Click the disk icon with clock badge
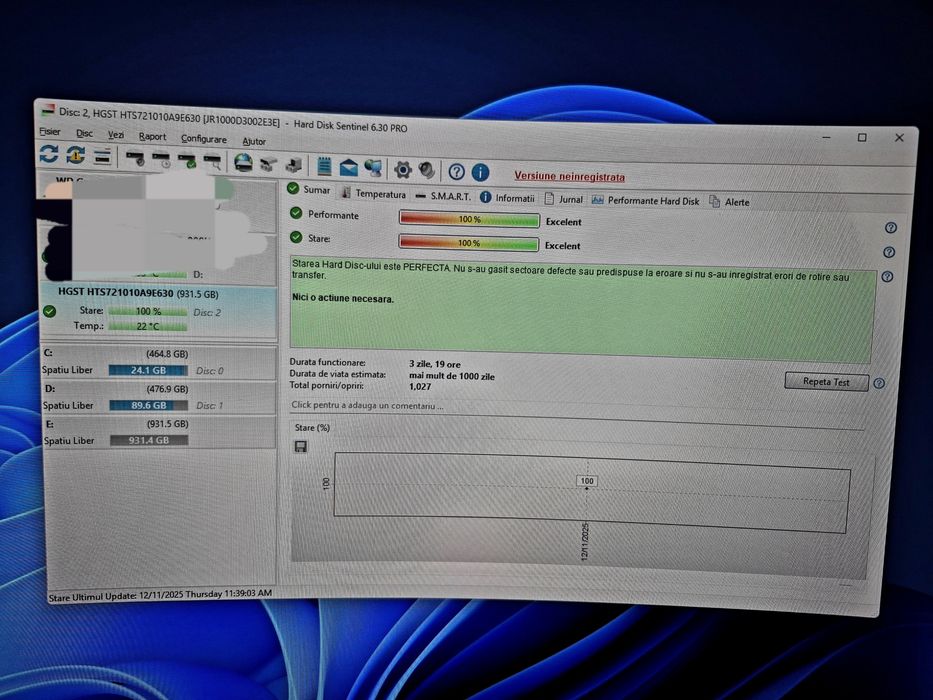 coord(161,160)
